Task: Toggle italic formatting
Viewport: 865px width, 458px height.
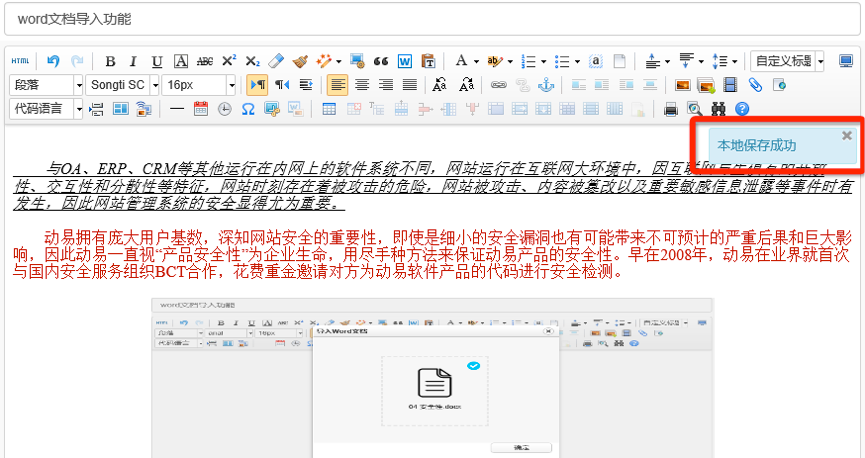Action: [134, 61]
